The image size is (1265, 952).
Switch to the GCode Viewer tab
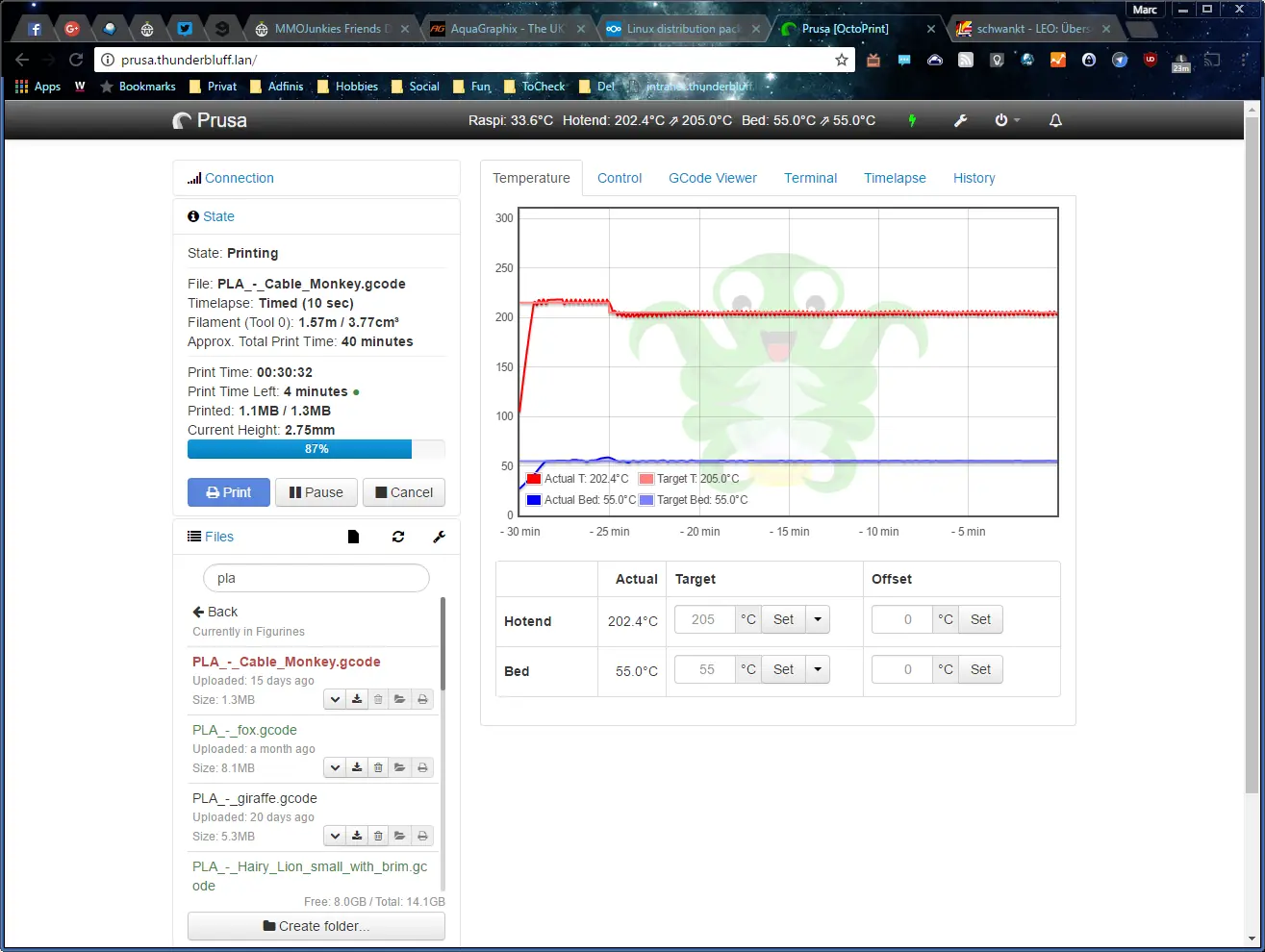click(712, 178)
